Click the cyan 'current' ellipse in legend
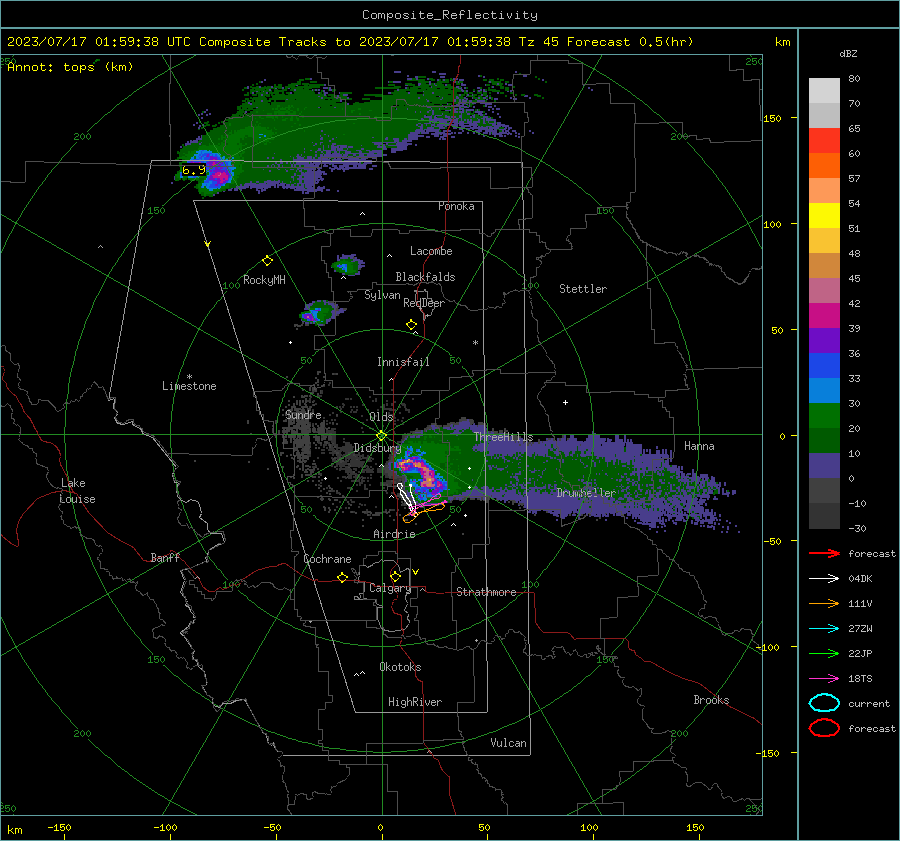The width and height of the screenshot is (900, 841). coord(824,703)
